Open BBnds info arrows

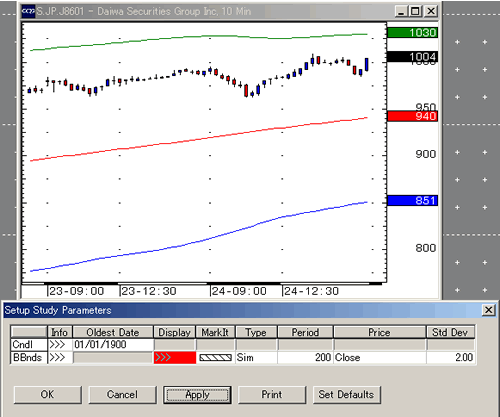pyautogui.click(x=57, y=358)
